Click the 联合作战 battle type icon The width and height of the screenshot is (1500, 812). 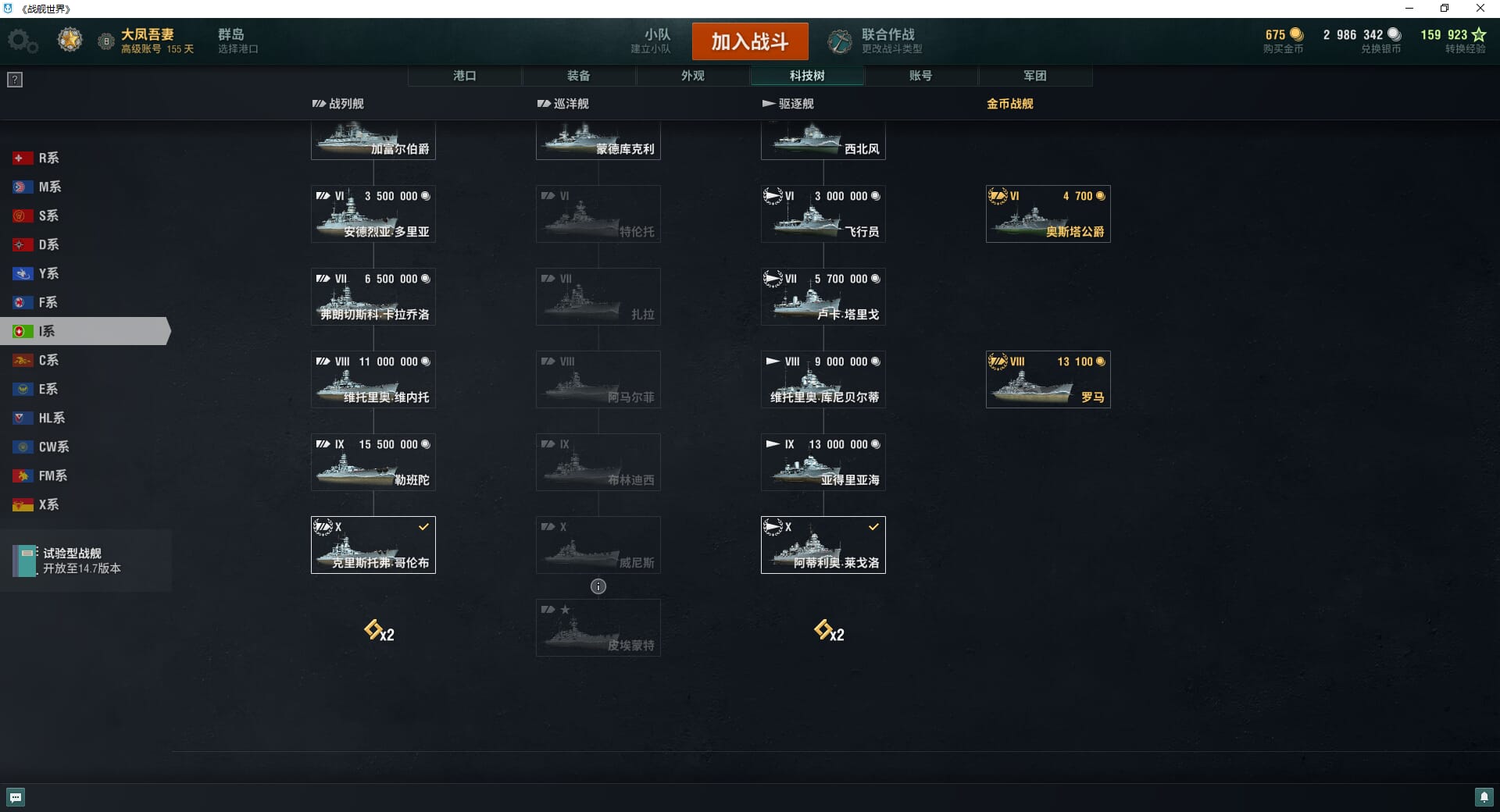point(840,41)
